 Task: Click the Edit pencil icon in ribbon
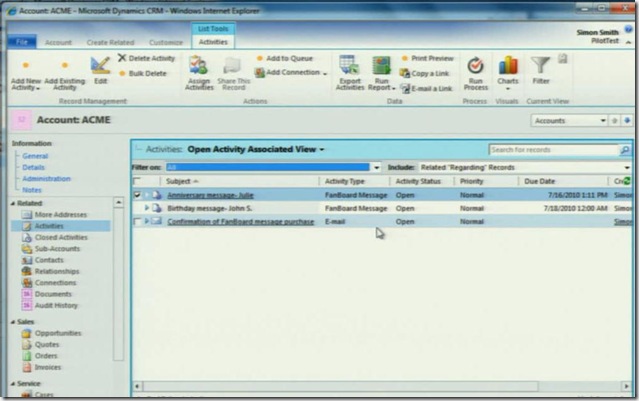tap(100, 65)
